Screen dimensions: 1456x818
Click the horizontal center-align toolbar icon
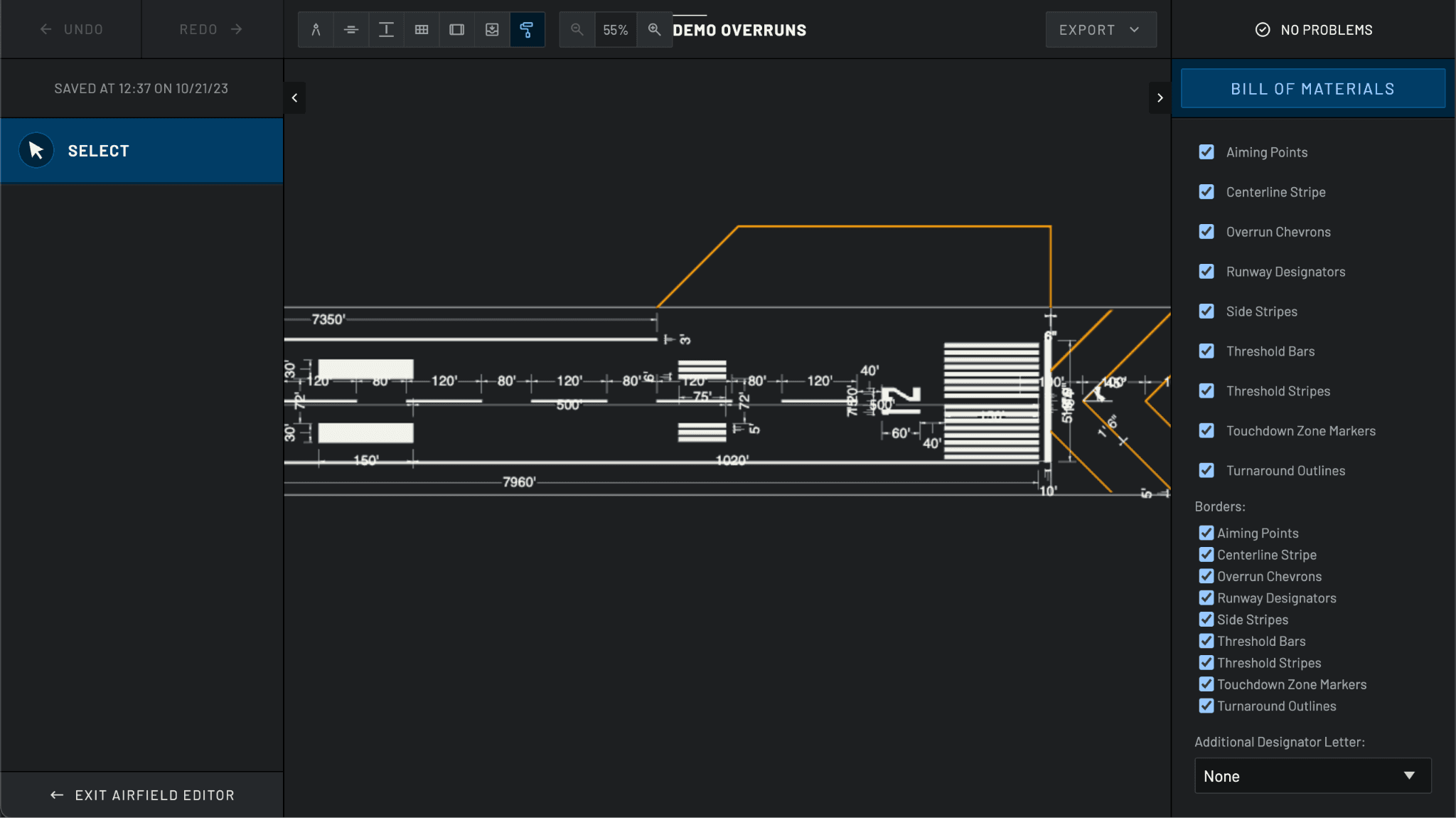[x=350, y=30]
